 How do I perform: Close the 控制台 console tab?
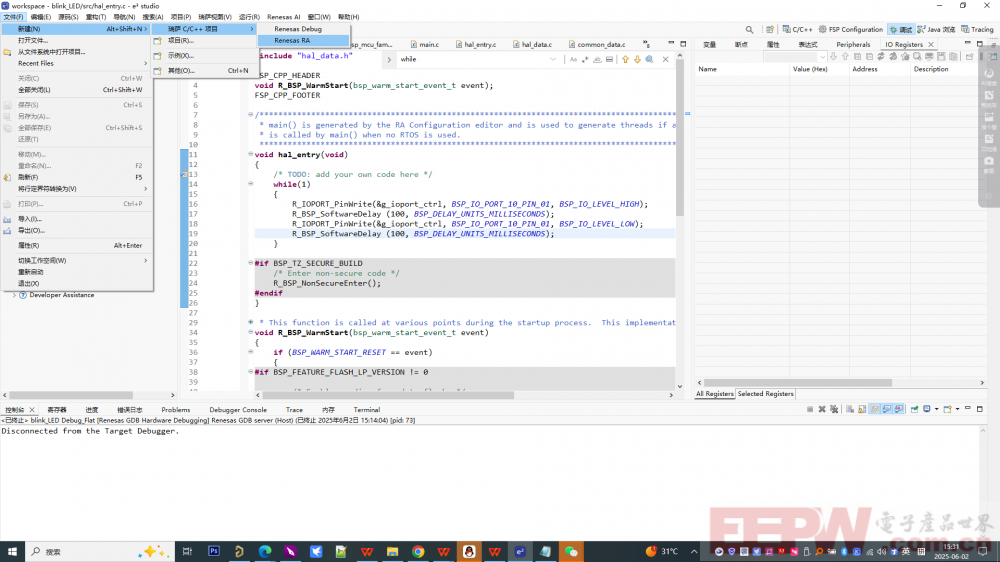pyautogui.click(x=32, y=410)
